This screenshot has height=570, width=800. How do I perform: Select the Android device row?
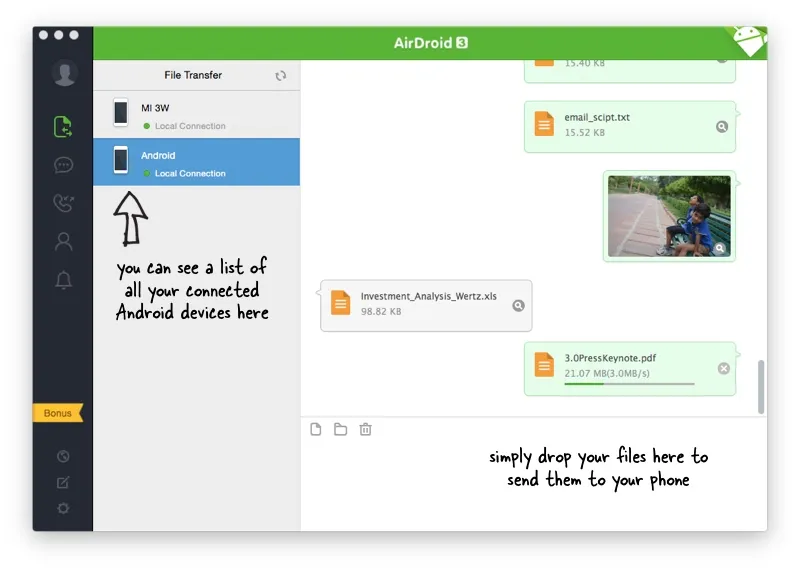pos(196,162)
